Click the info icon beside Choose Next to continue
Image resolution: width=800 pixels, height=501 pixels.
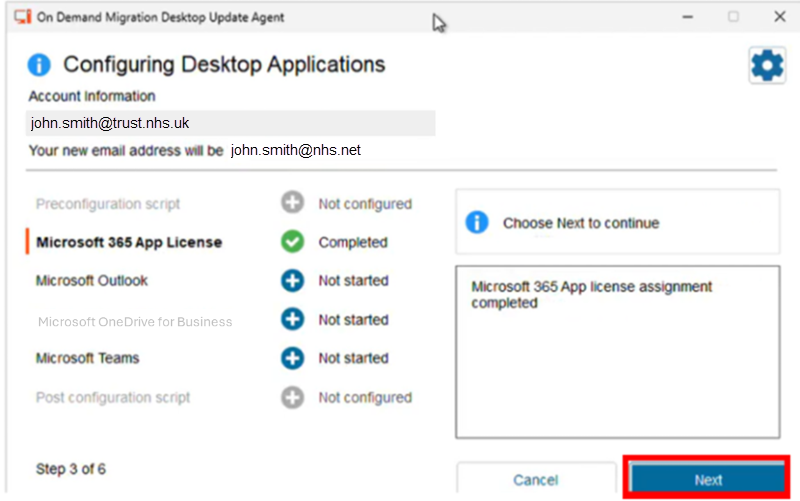[x=477, y=222]
